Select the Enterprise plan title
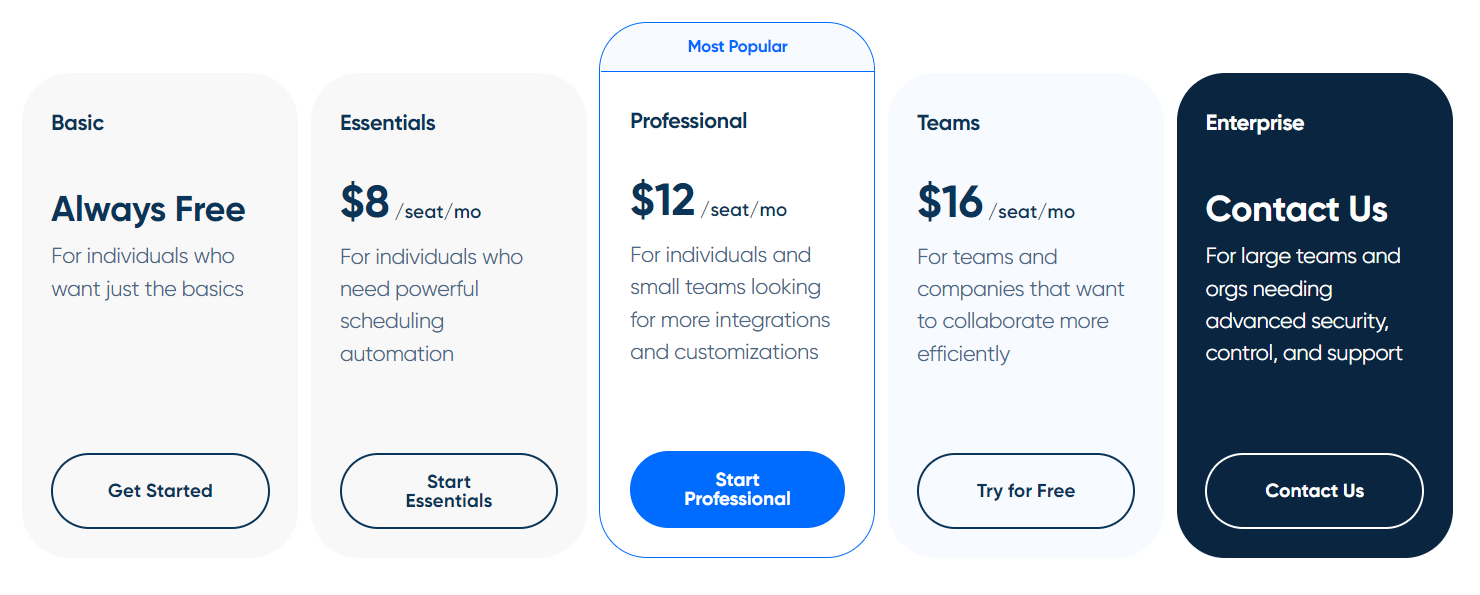 (x=1255, y=123)
